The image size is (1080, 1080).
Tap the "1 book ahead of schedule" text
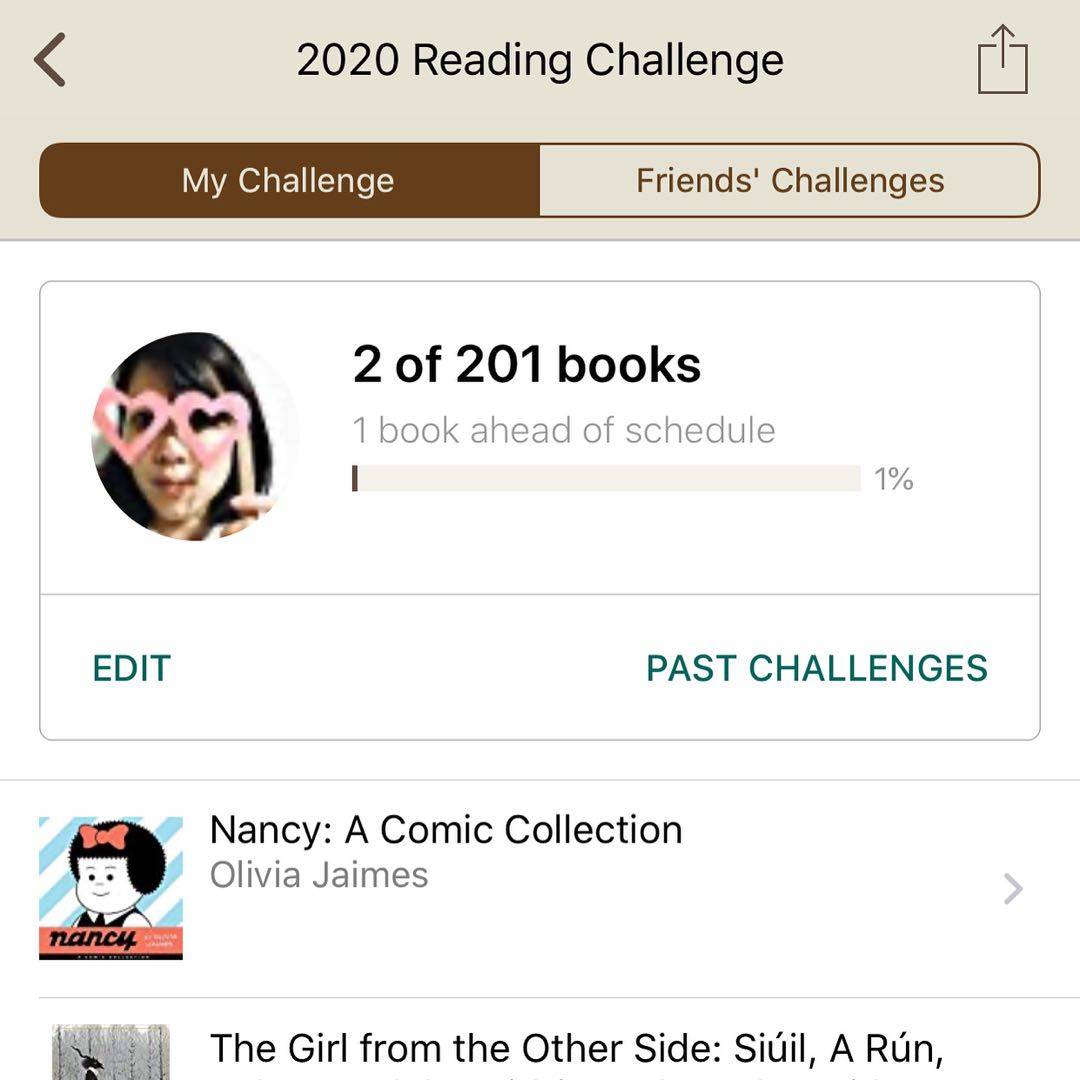(564, 431)
